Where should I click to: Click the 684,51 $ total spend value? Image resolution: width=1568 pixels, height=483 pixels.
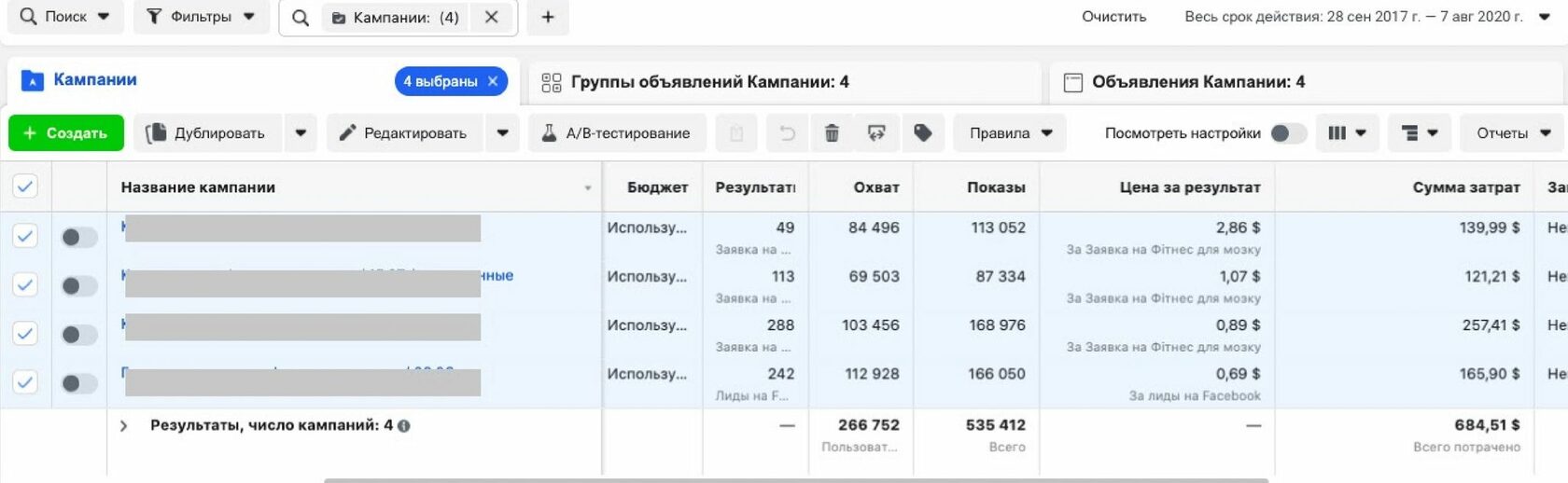pos(1487,424)
